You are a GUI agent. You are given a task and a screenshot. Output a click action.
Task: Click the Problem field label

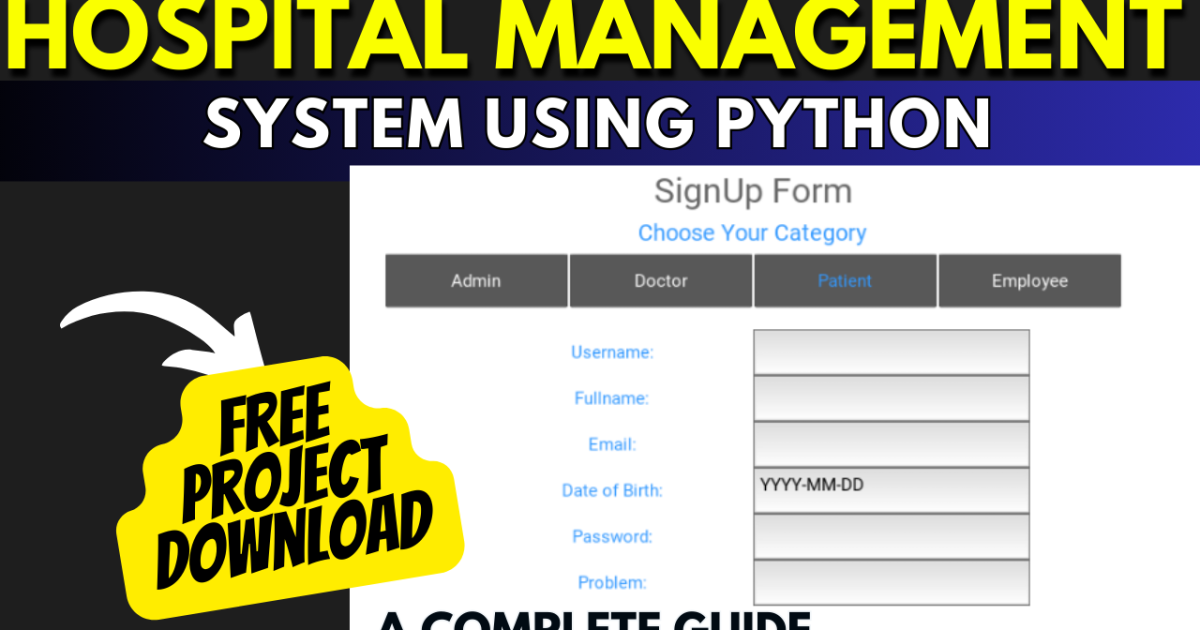coord(612,582)
